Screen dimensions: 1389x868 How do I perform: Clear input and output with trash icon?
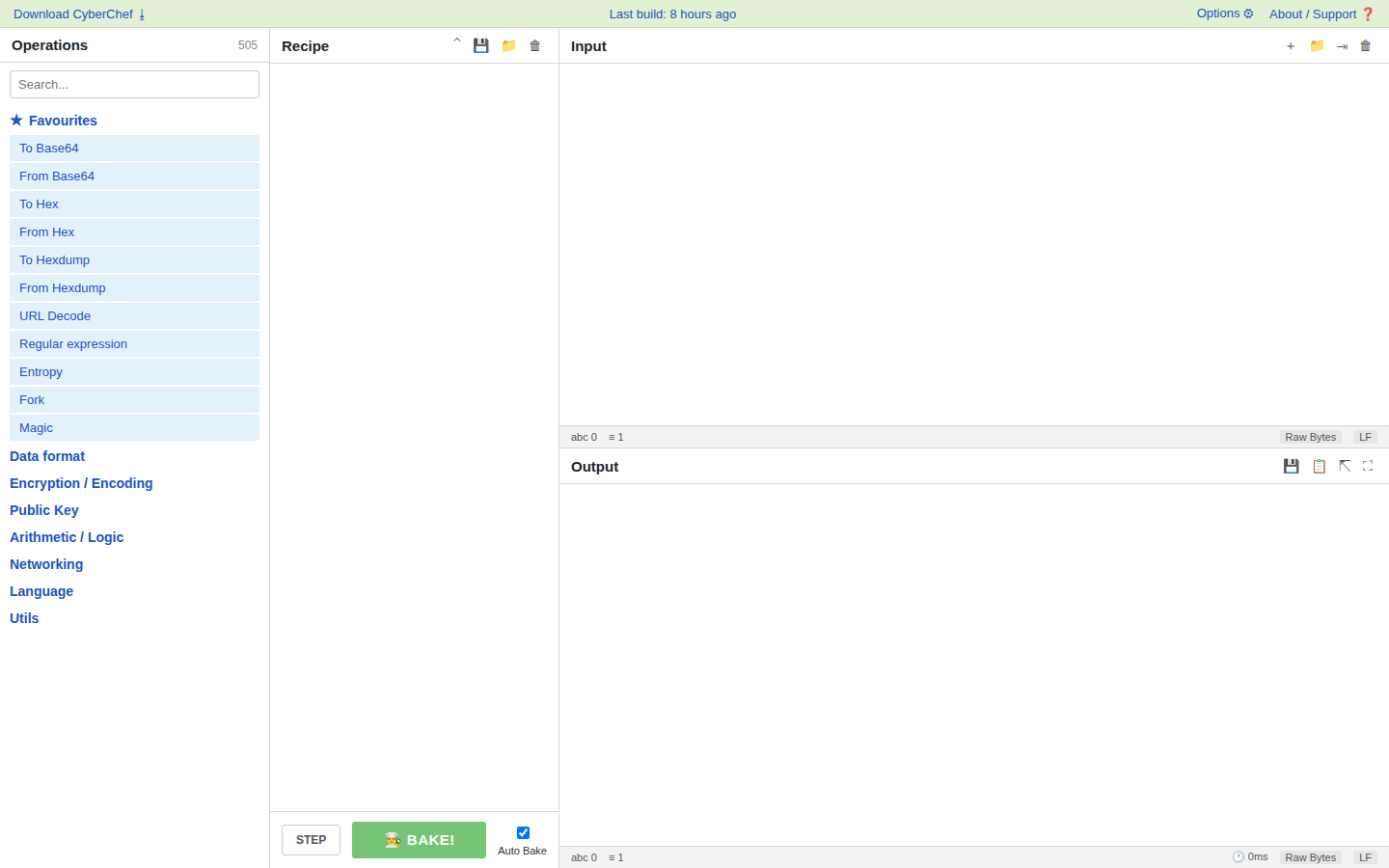[1366, 45]
